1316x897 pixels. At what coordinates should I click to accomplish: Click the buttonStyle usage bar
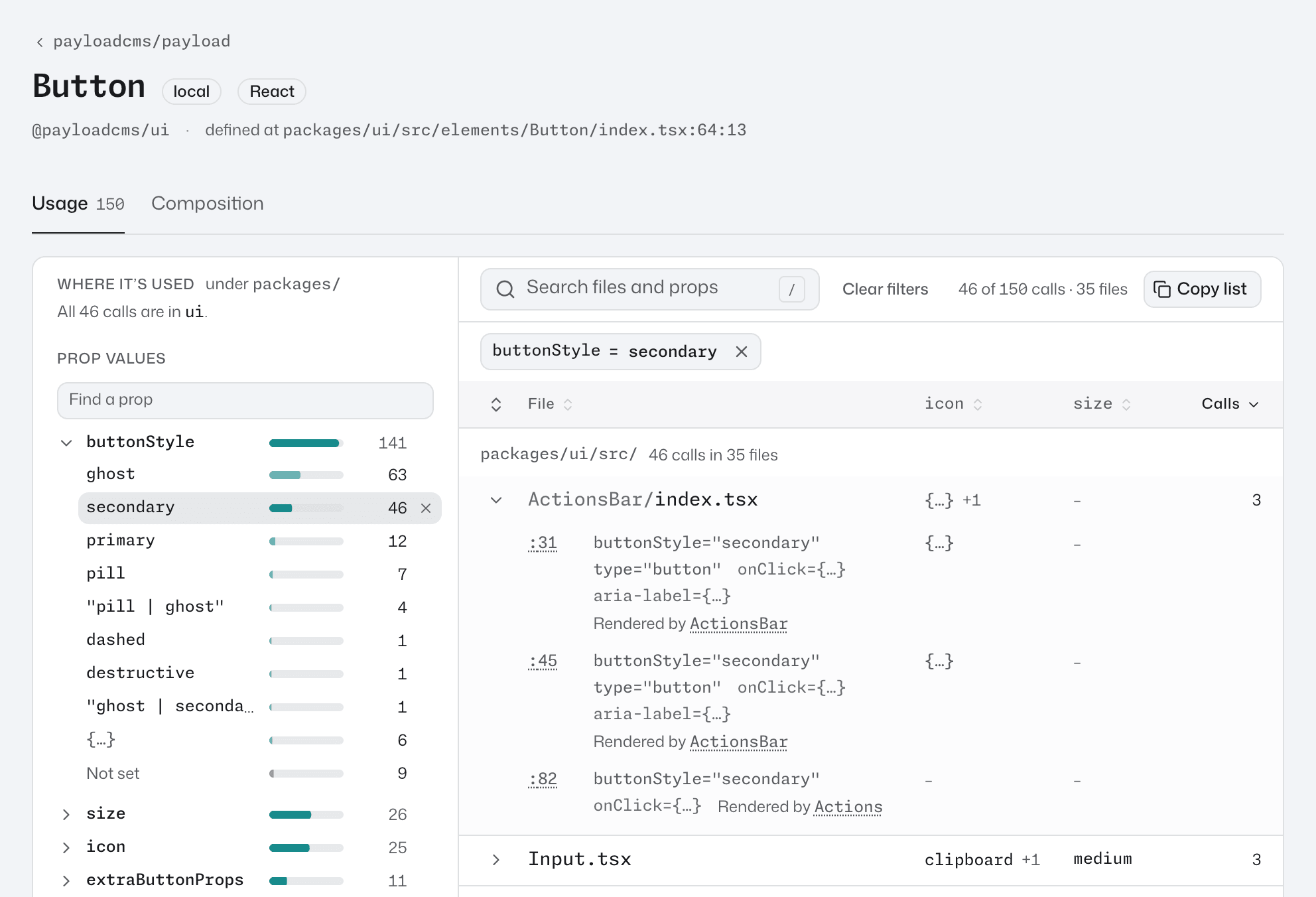(306, 443)
